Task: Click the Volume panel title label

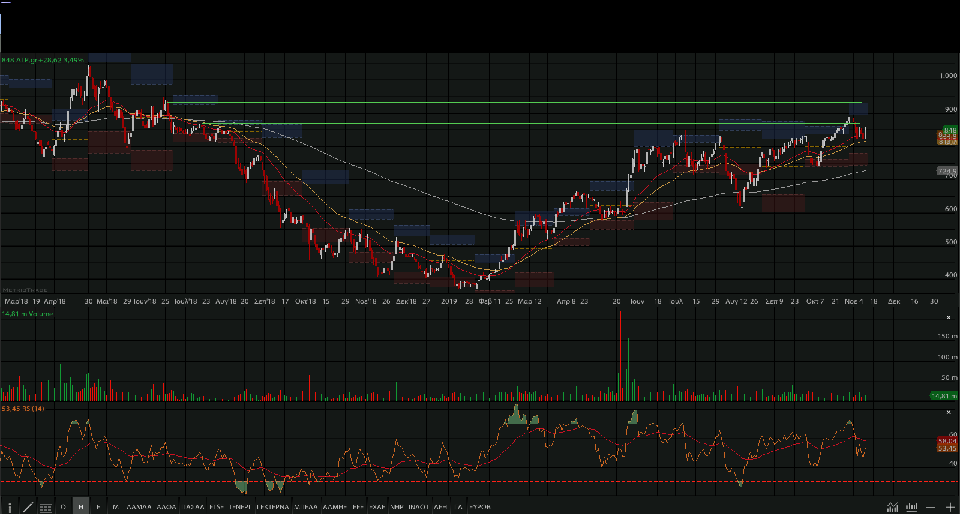Action: (x=26, y=314)
